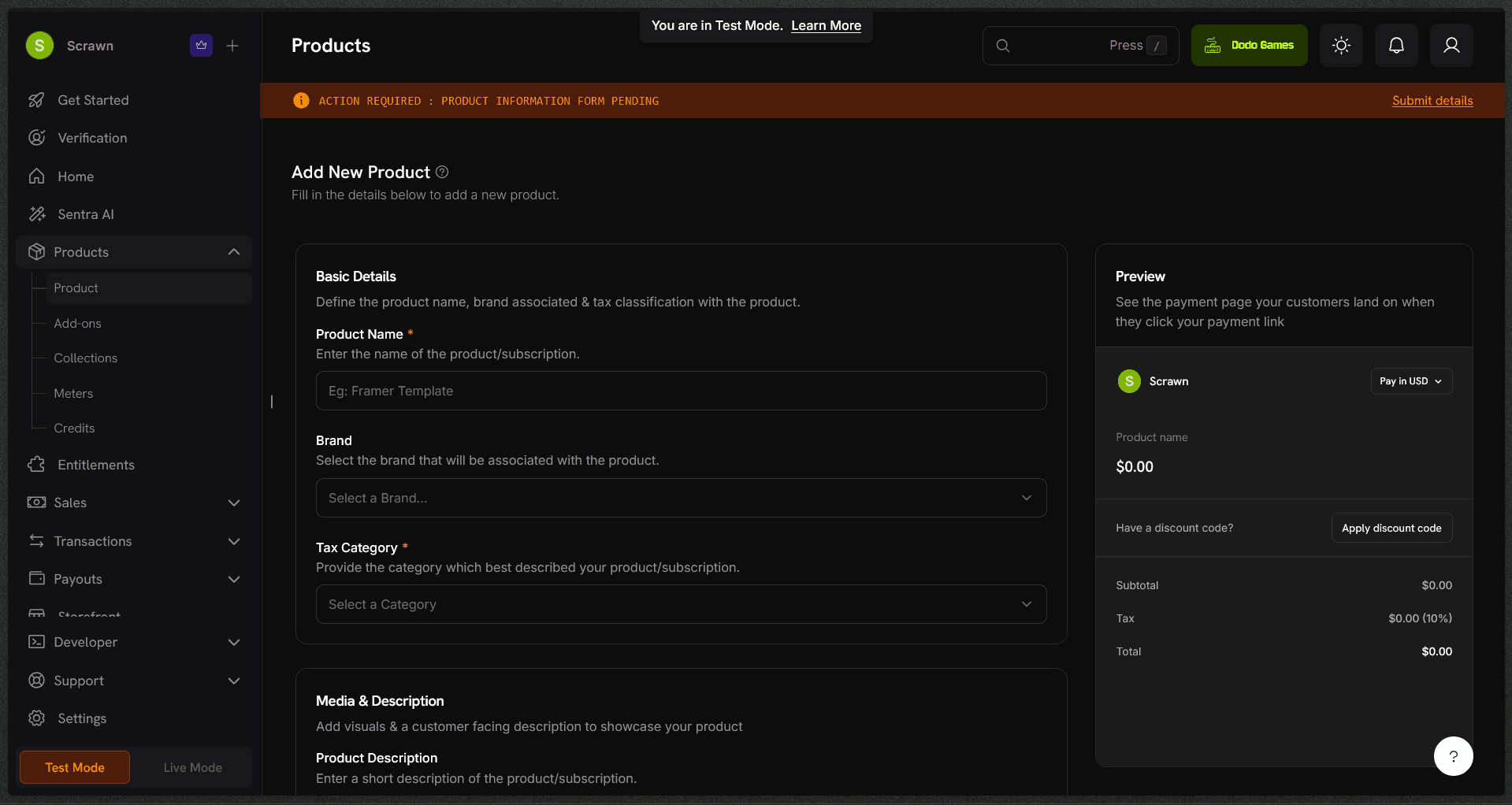Viewport: 1512px width, 805px height.
Task: Open the user profile icon
Action: coord(1451,46)
